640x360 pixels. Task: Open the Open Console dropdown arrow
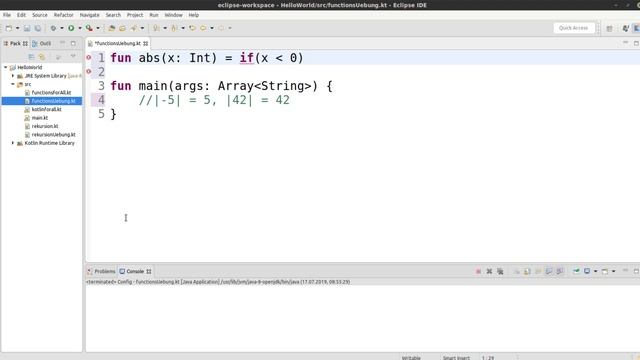click(613, 271)
